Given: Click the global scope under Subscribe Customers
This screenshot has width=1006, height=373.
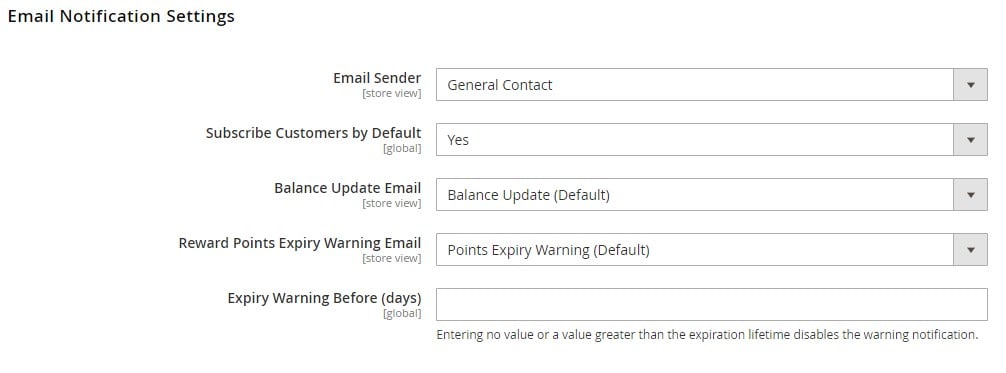Looking at the screenshot, I should (x=402, y=149).
